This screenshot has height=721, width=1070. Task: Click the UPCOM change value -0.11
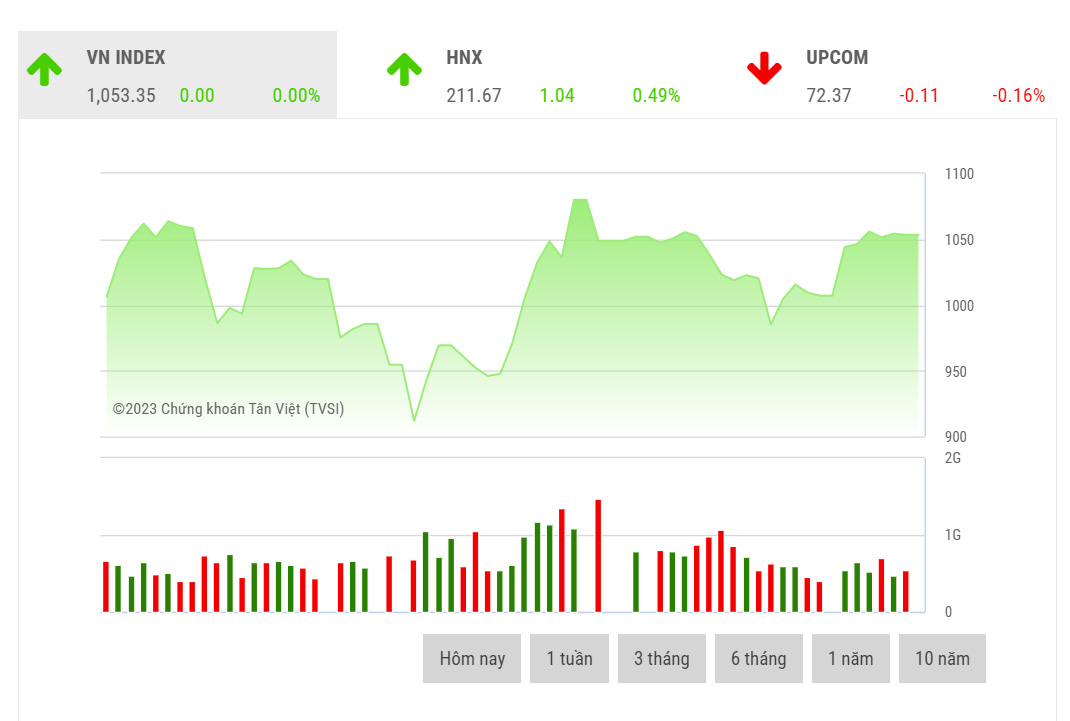point(919,96)
